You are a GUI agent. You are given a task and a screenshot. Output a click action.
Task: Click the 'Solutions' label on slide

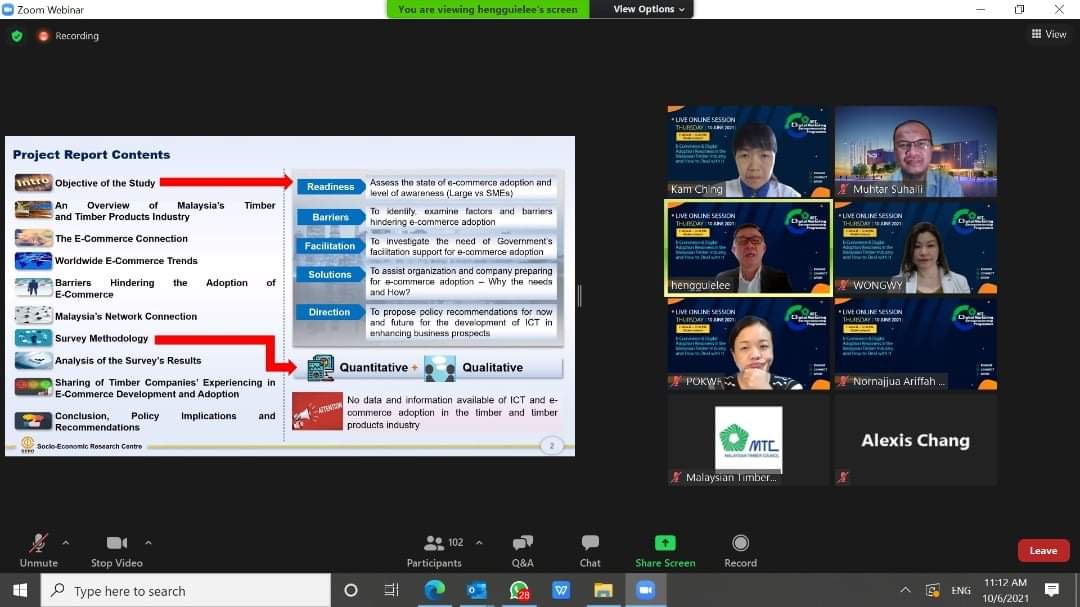(330, 274)
